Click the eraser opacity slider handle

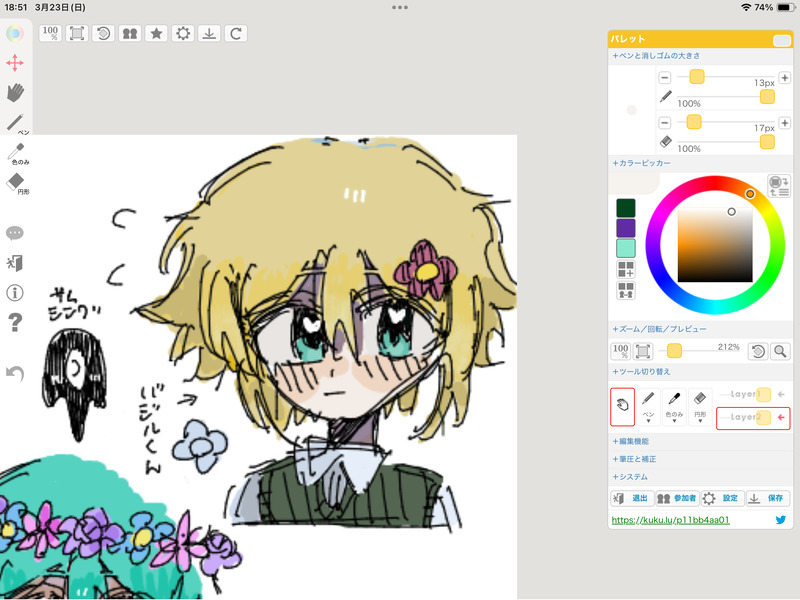coord(767,142)
